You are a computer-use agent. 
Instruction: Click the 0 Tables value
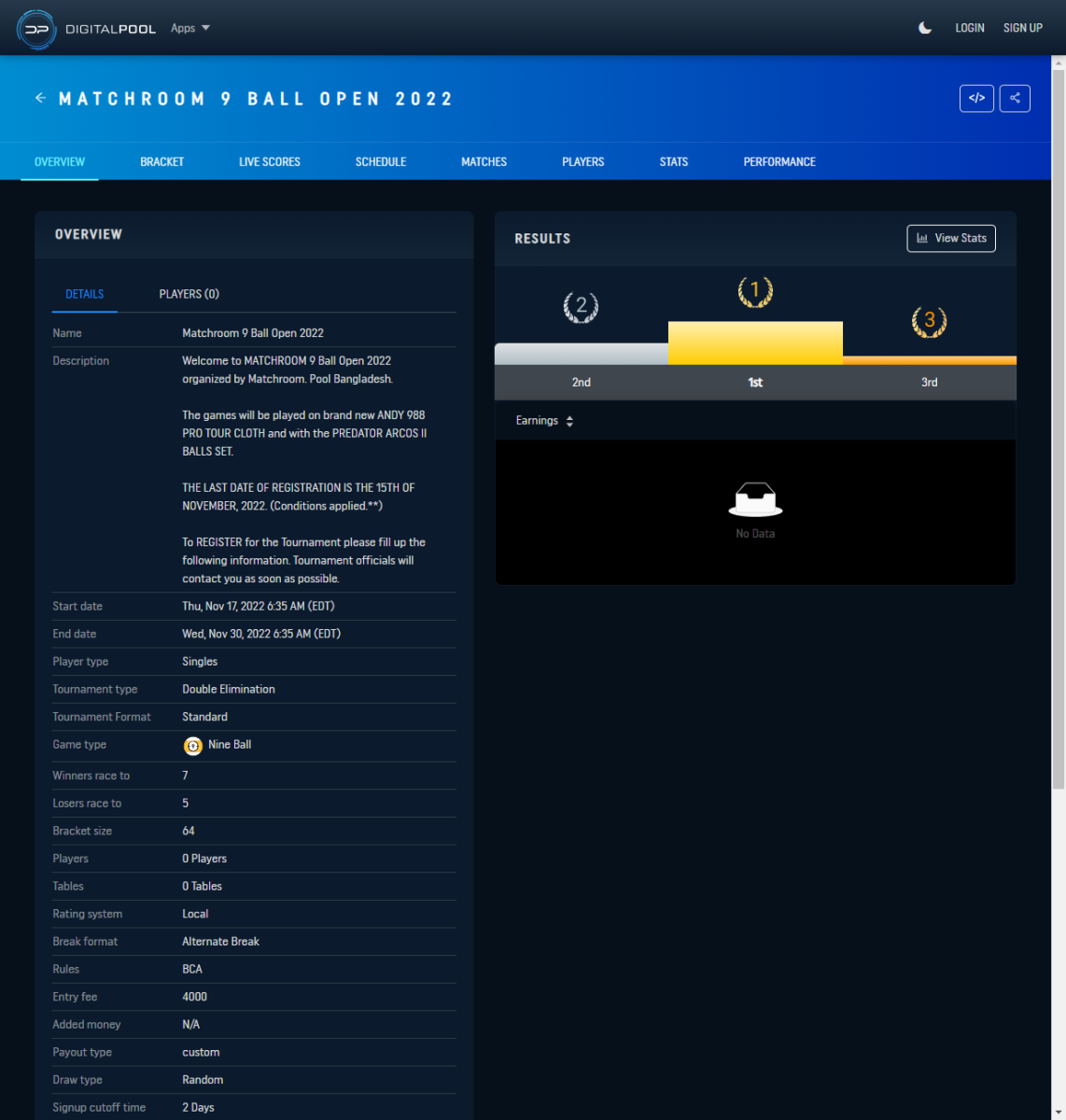tap(203, 887)
